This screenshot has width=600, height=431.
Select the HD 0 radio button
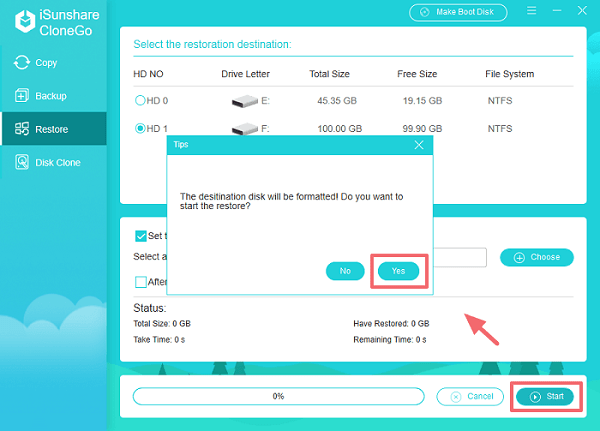140,100
